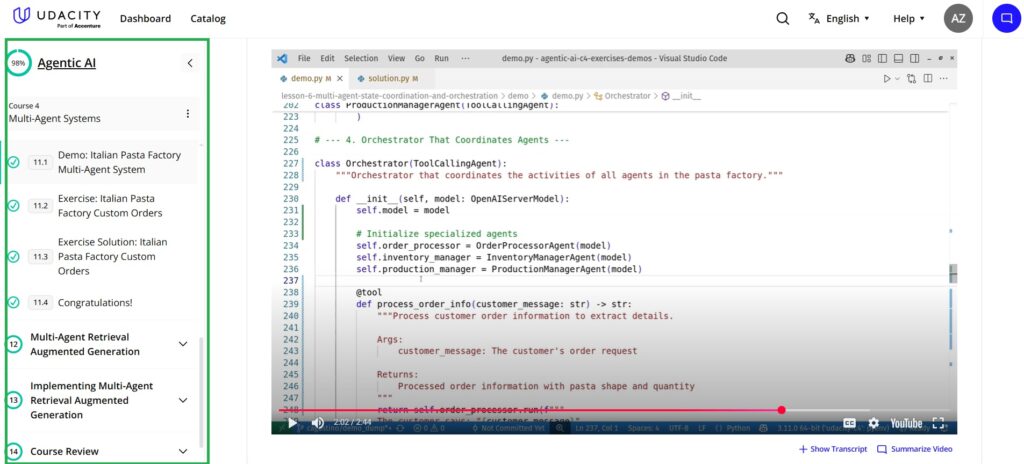Image resolution: width=1024 pixels, height=464 pixels.
Task: Open the Agentic AI course title link
Action: coord(67,63)
